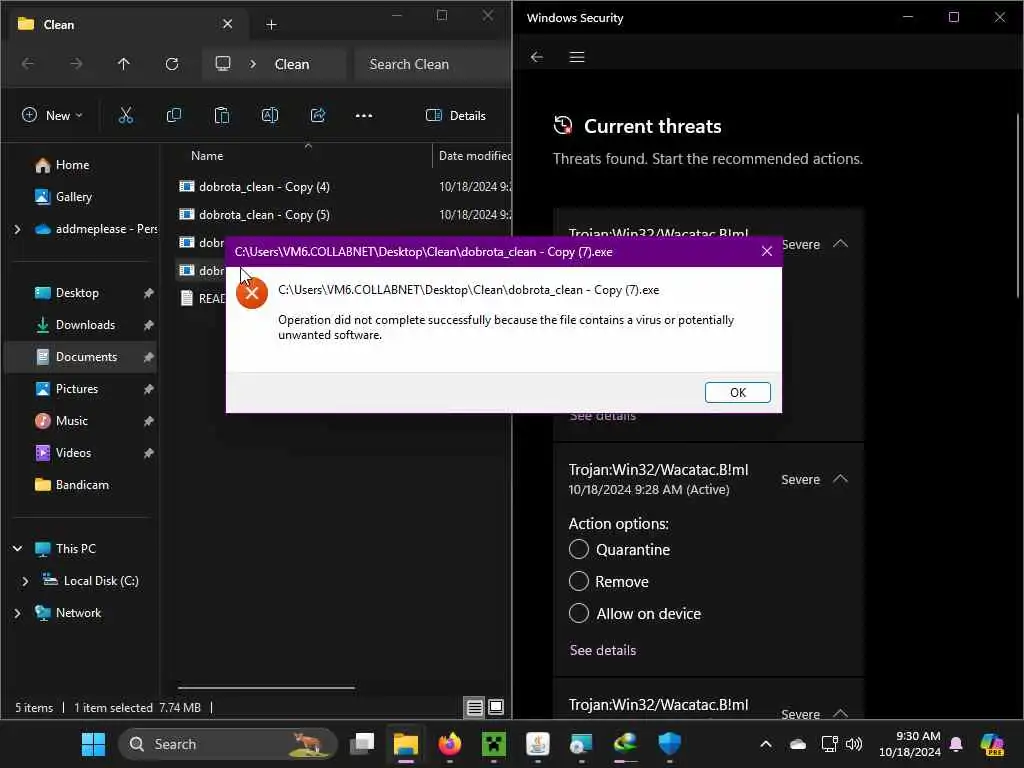Collapse the bottom Trojan threat entry
The width and height of the screenshot is (1024, 768).
point(840,713)
